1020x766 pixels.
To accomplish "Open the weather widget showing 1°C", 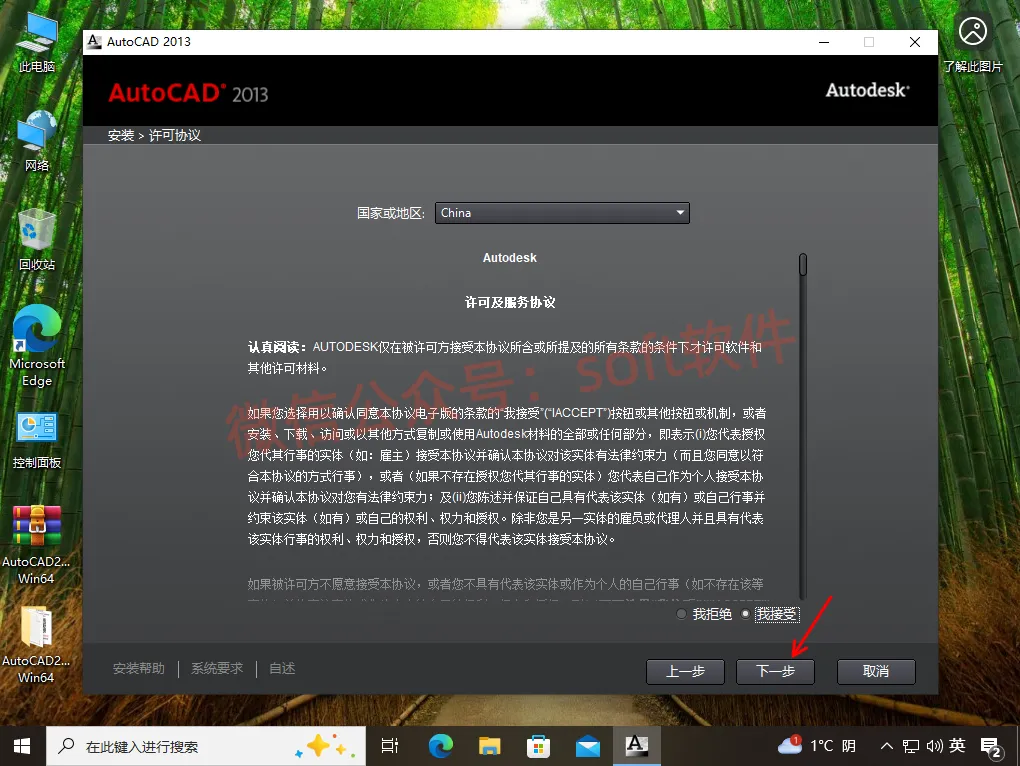I will 817,746.
